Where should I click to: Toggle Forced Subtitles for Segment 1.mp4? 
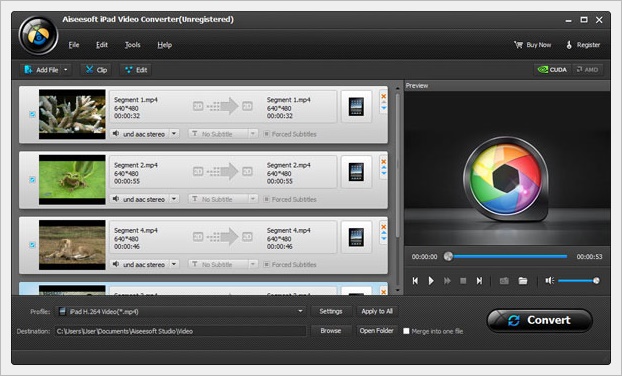point(267,134)
